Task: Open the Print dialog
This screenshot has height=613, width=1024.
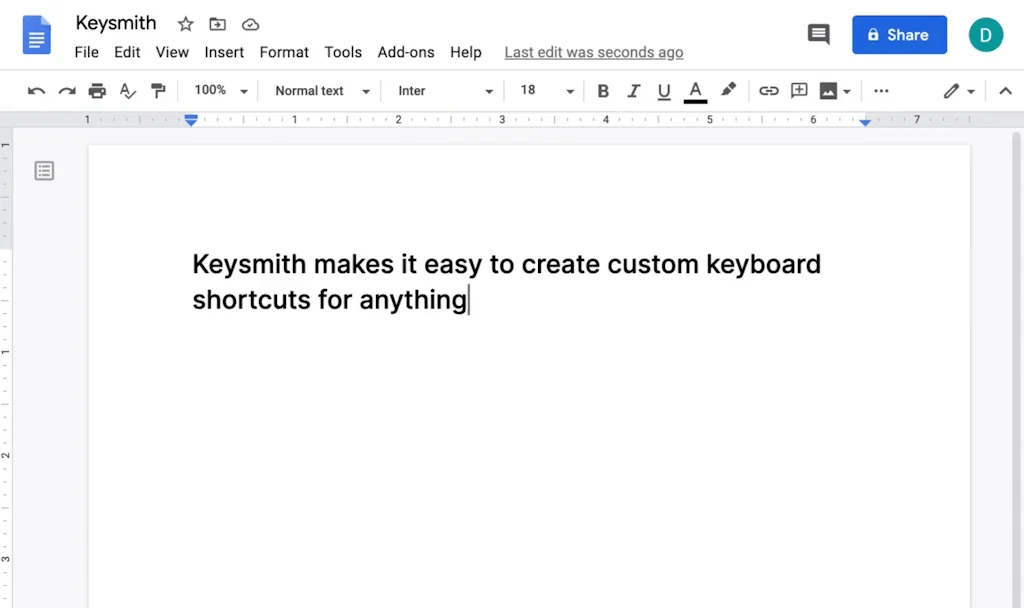Action: click(x=97, y=90)
